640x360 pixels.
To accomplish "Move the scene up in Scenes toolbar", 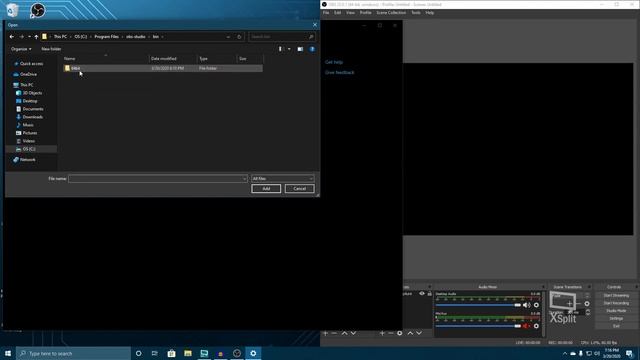I will (x=344, y=333).
